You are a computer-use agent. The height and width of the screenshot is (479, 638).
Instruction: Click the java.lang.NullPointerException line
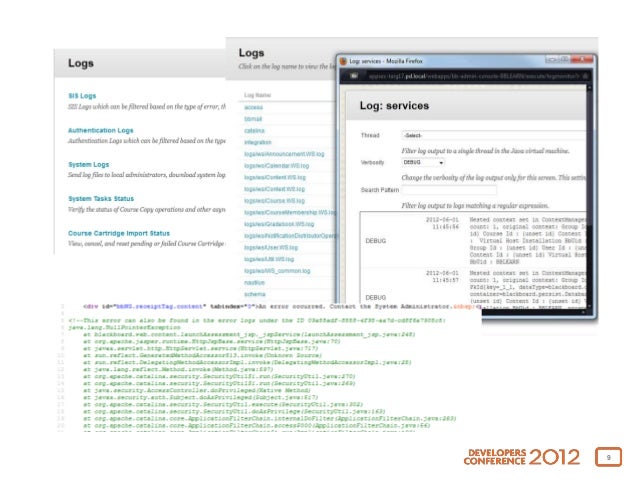tap(124, 328)
